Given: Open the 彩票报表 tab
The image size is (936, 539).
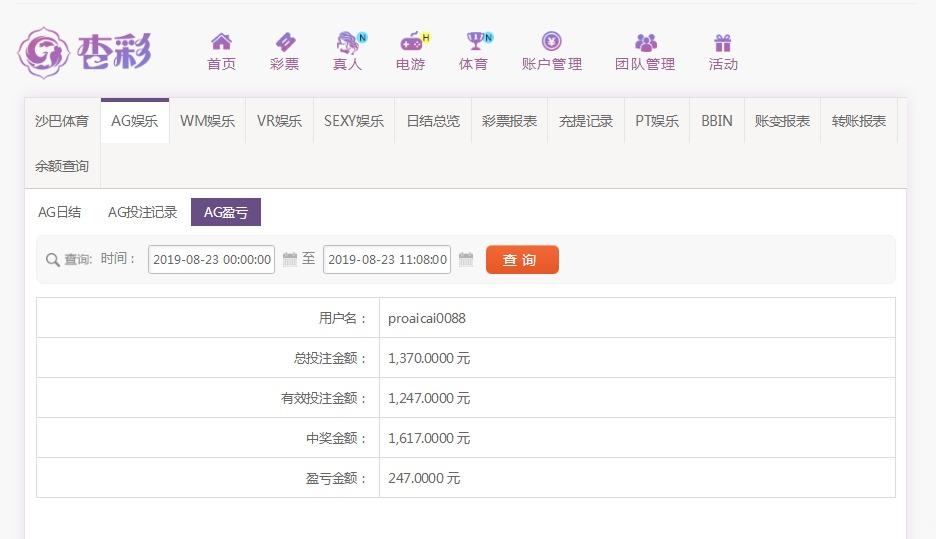Looking at the screenshot, I should [509, 121].
